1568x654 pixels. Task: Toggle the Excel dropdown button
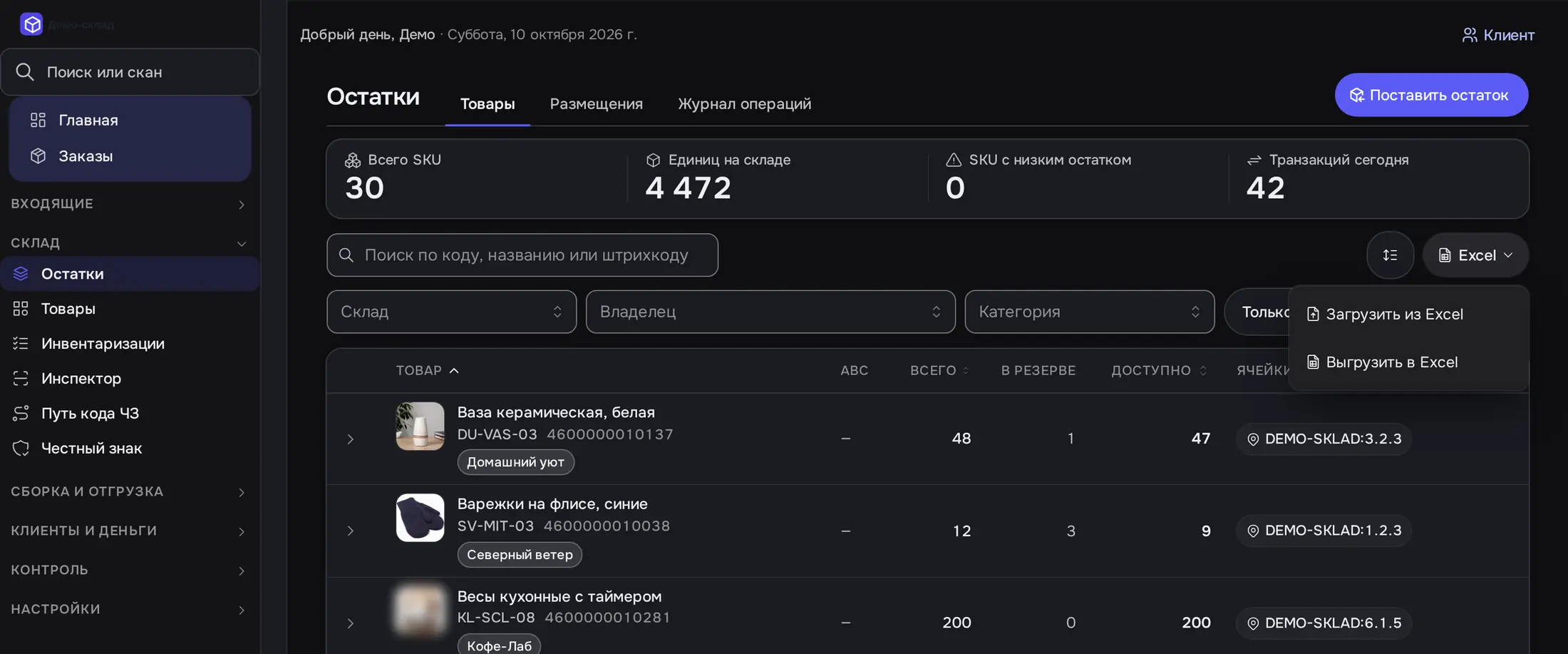point(1475,255)
